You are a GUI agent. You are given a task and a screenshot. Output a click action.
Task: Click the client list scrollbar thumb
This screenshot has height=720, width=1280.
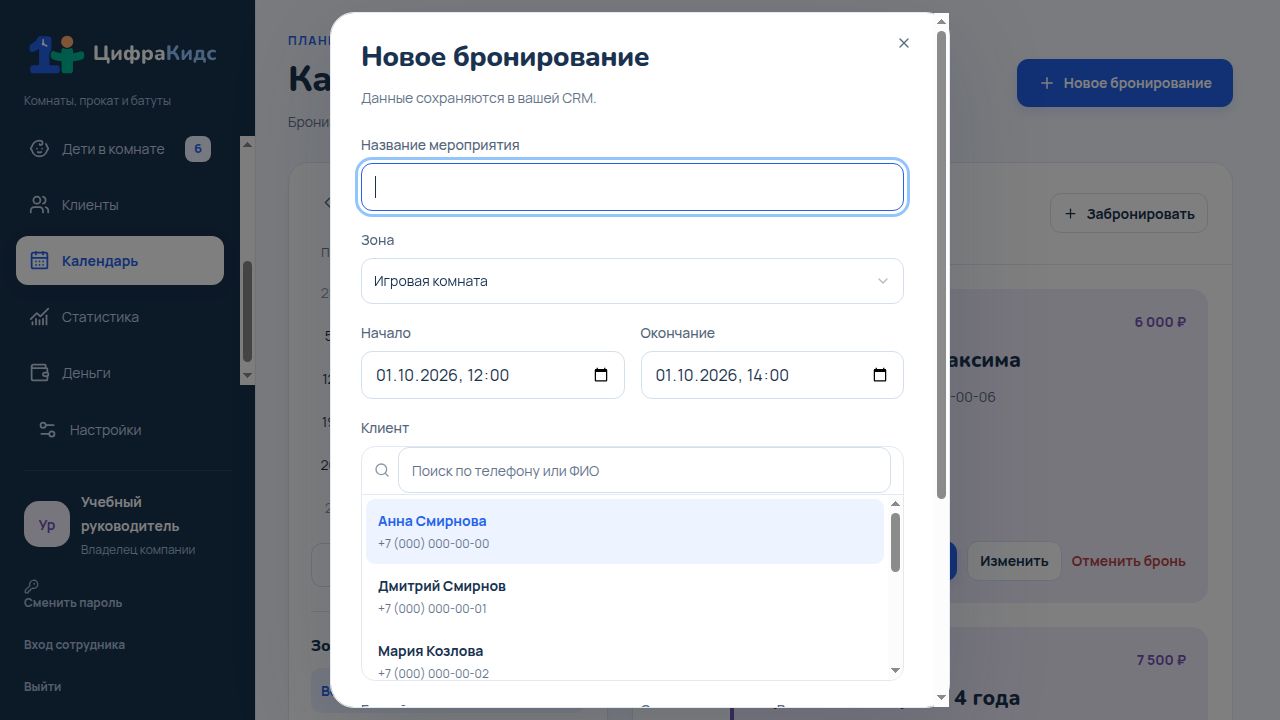pyautogui.click(x=895, y=542)
